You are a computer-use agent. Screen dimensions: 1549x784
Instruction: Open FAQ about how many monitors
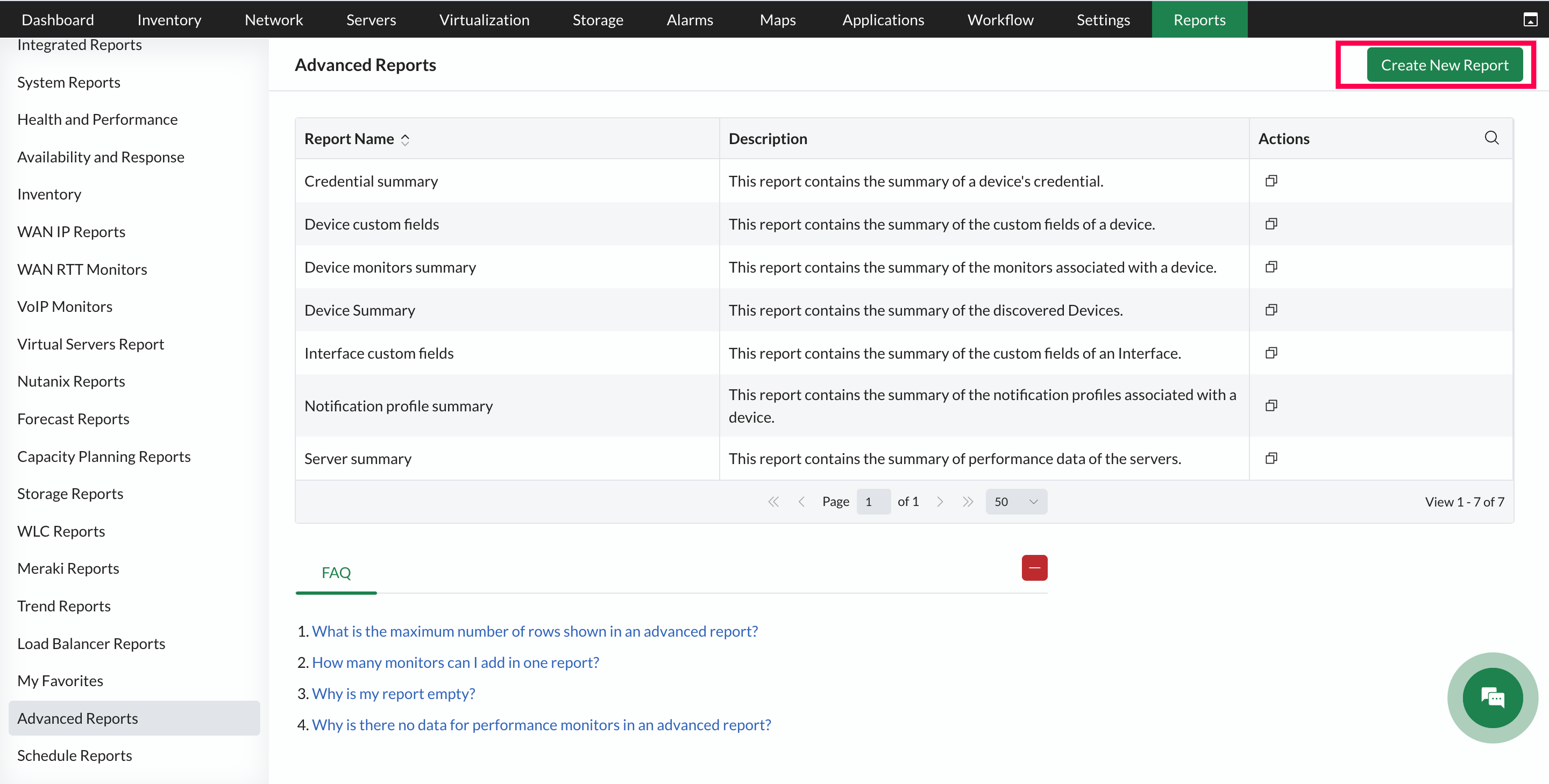(455, 662)
